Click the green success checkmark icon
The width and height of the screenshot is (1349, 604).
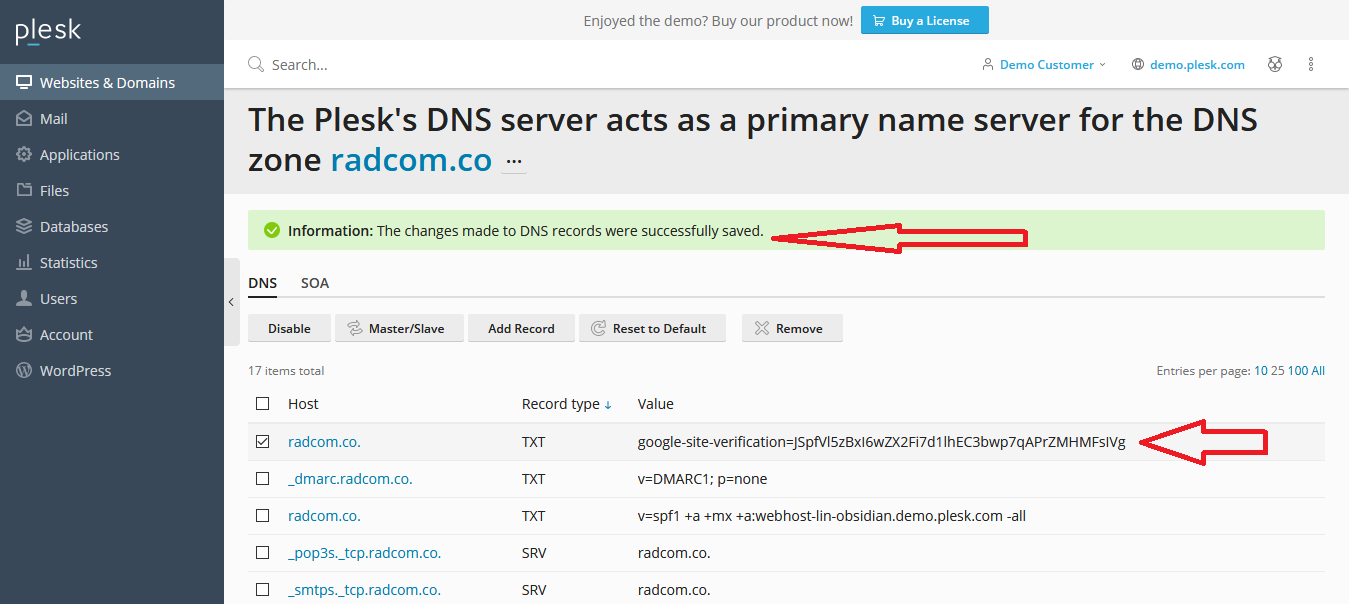click(x=272, y=231)
